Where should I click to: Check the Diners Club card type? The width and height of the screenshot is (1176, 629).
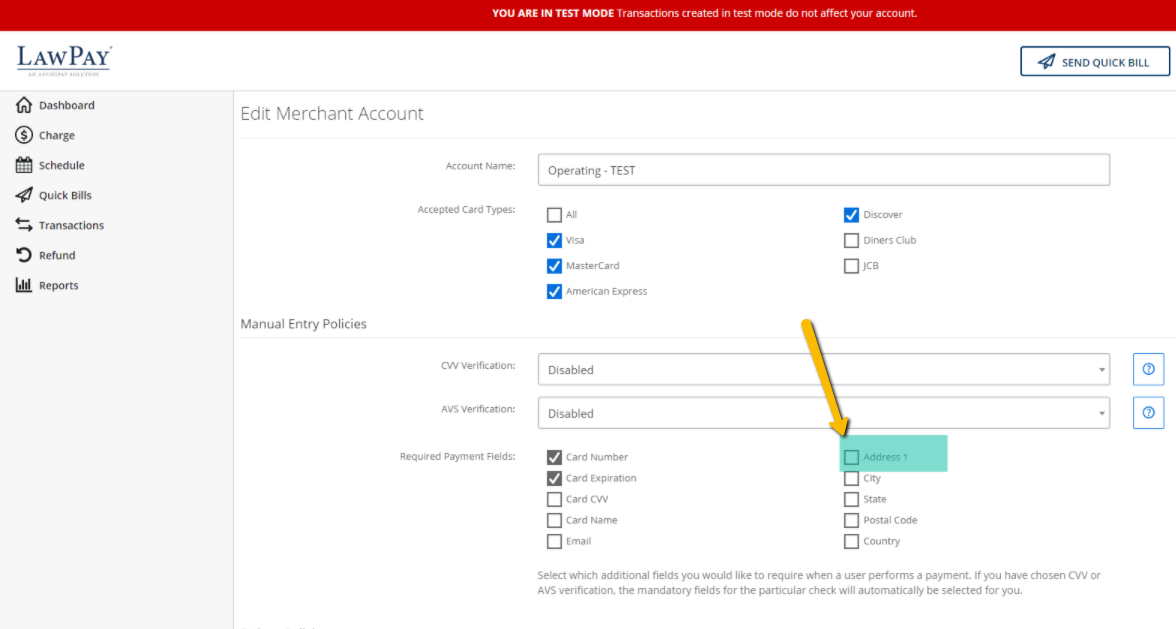[851, 240]
